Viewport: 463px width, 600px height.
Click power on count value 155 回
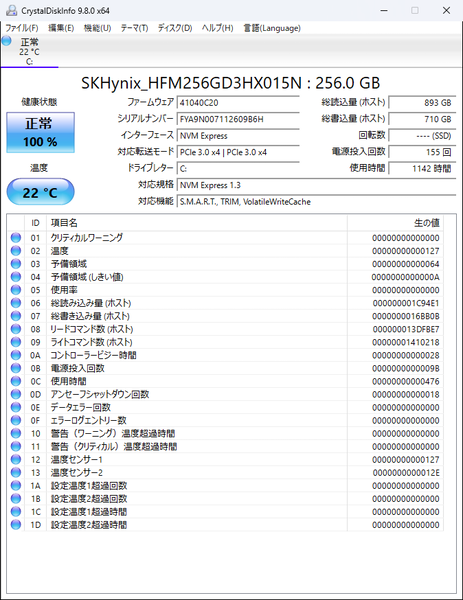422,152
